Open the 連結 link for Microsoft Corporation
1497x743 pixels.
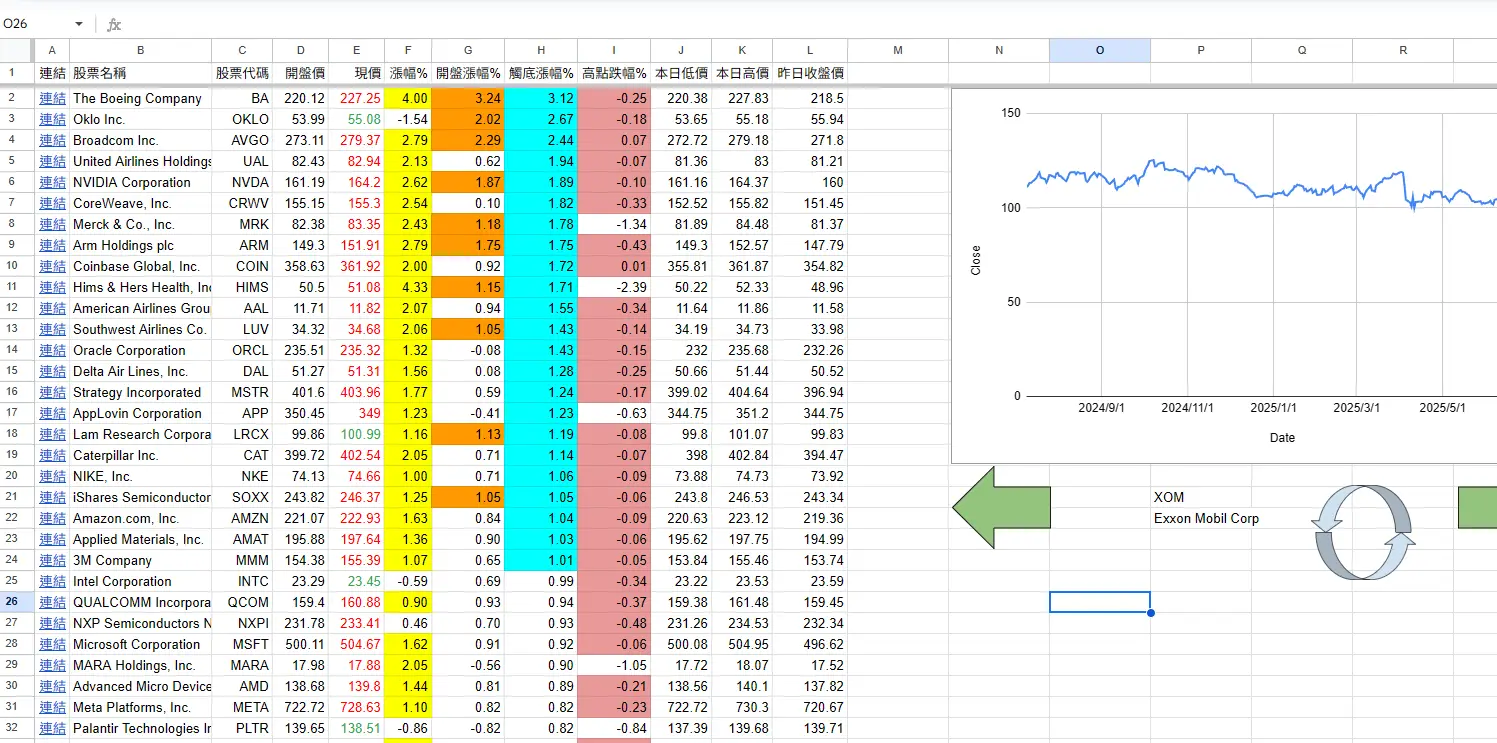click(x=51, y=644)
